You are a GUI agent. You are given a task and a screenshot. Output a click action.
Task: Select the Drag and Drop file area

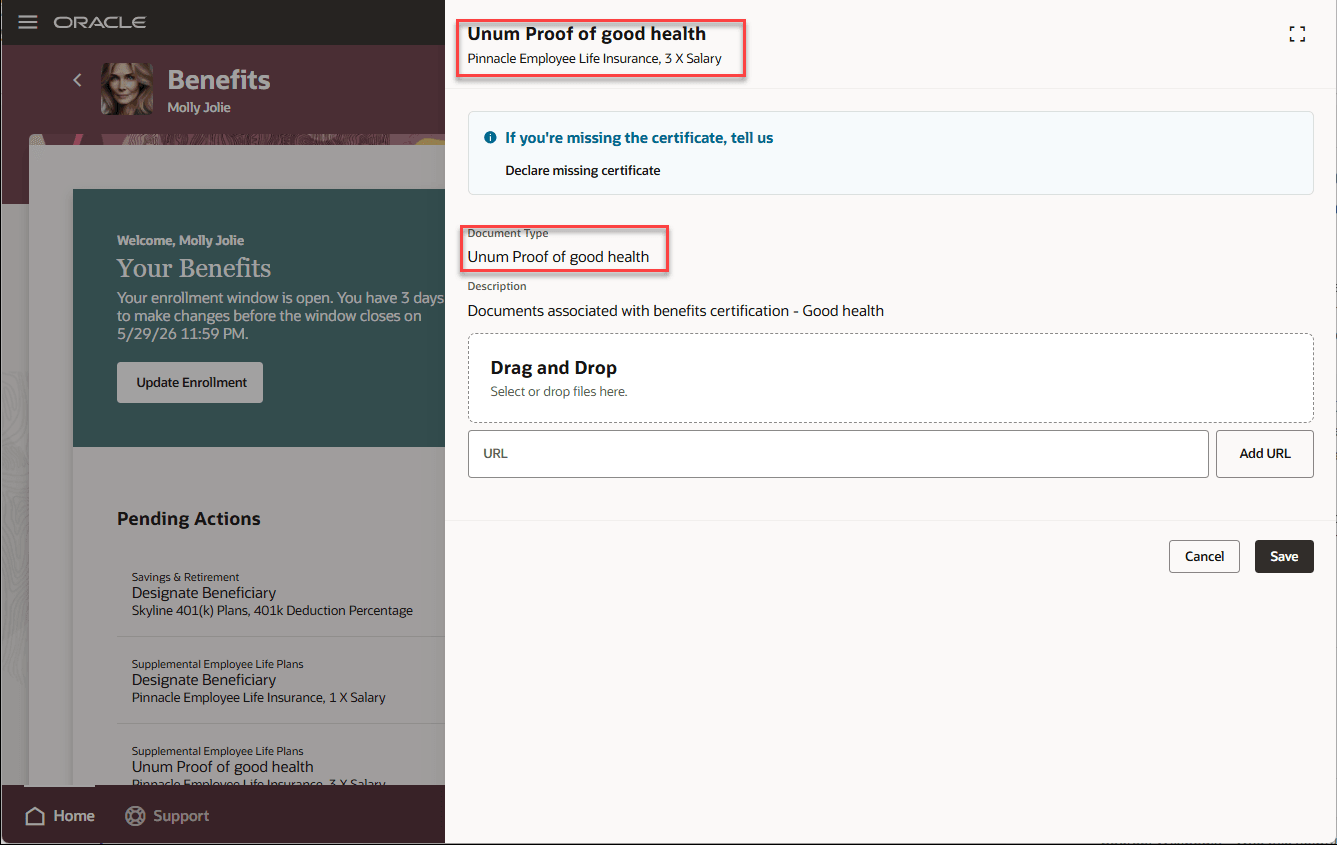coord(890,378)
